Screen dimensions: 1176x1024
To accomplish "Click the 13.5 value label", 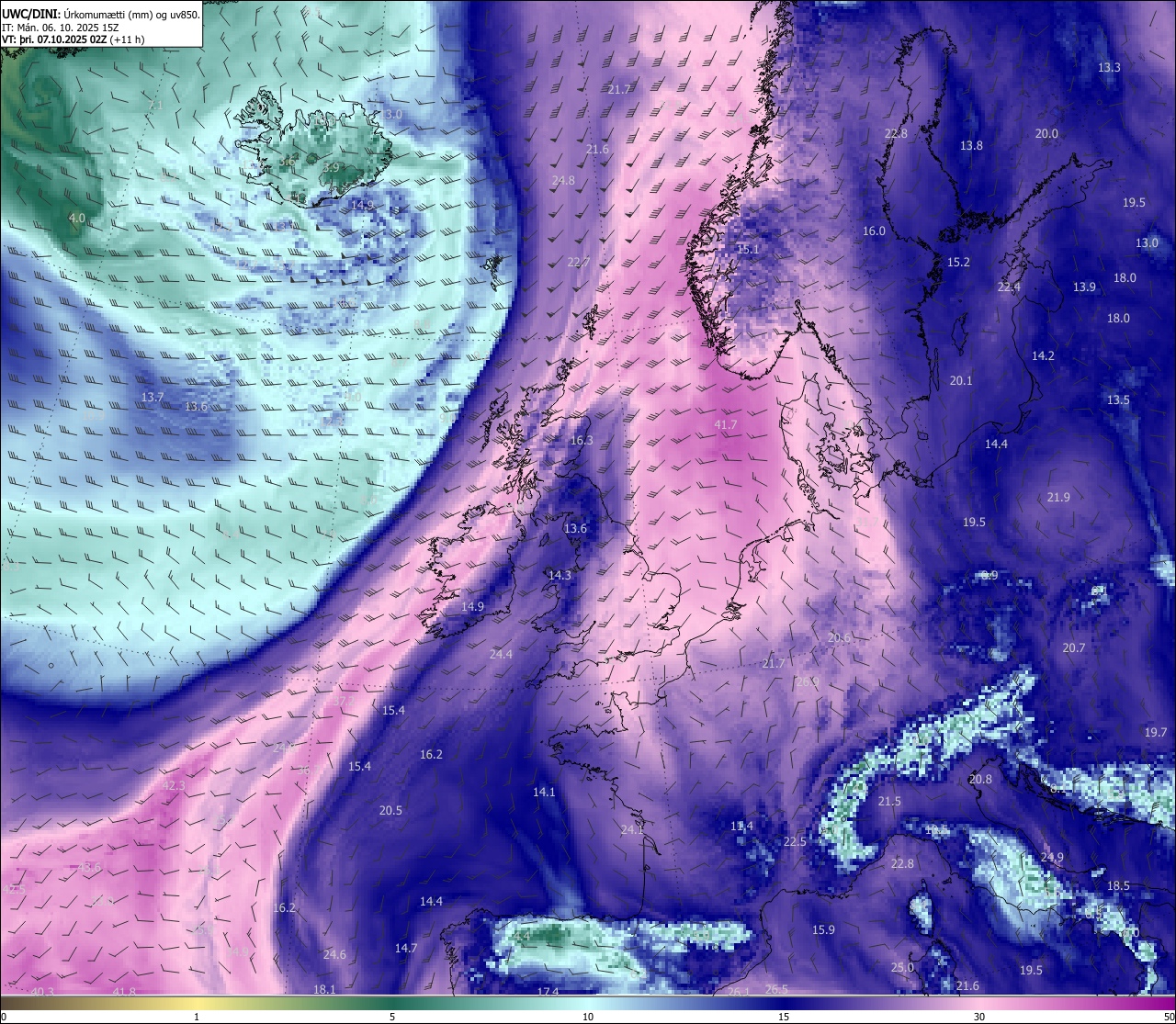I will click(x=1118, y=399).
